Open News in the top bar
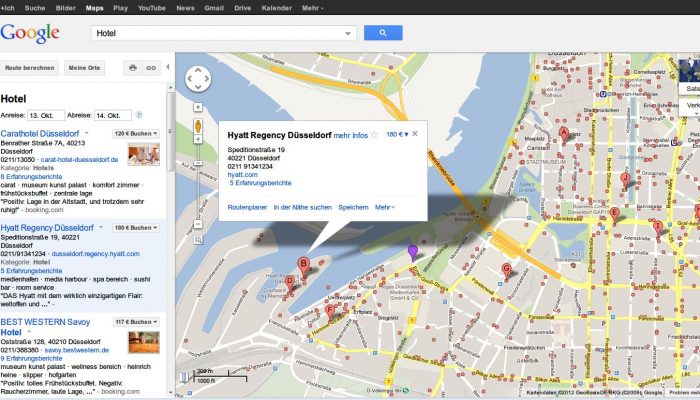The image size is (700, 400). (185, 8)
